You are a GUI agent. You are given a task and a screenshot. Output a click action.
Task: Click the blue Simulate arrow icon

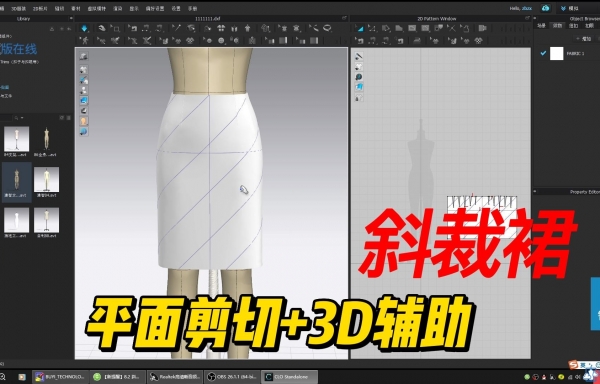coord(85,28)
